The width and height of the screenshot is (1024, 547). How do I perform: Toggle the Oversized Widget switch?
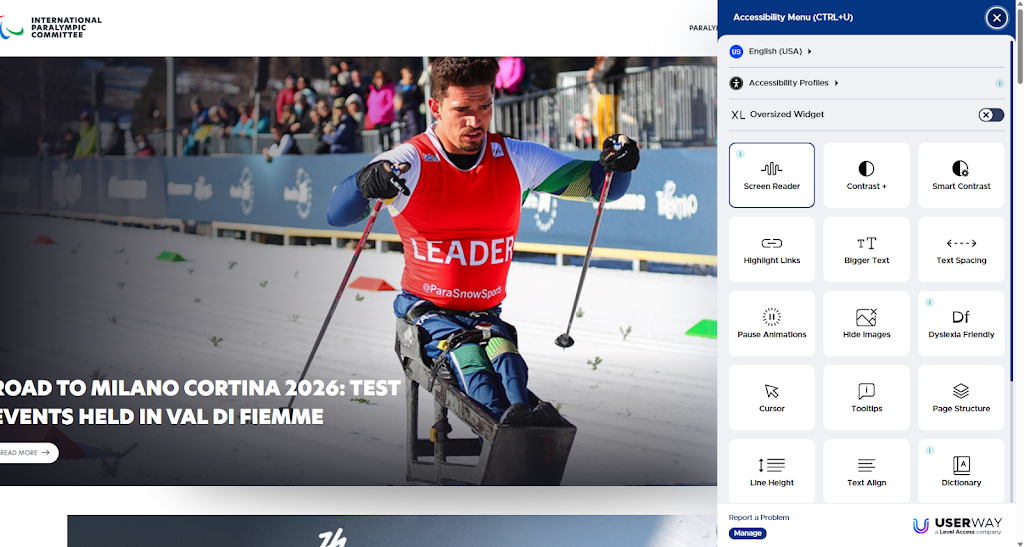(991, 115)
